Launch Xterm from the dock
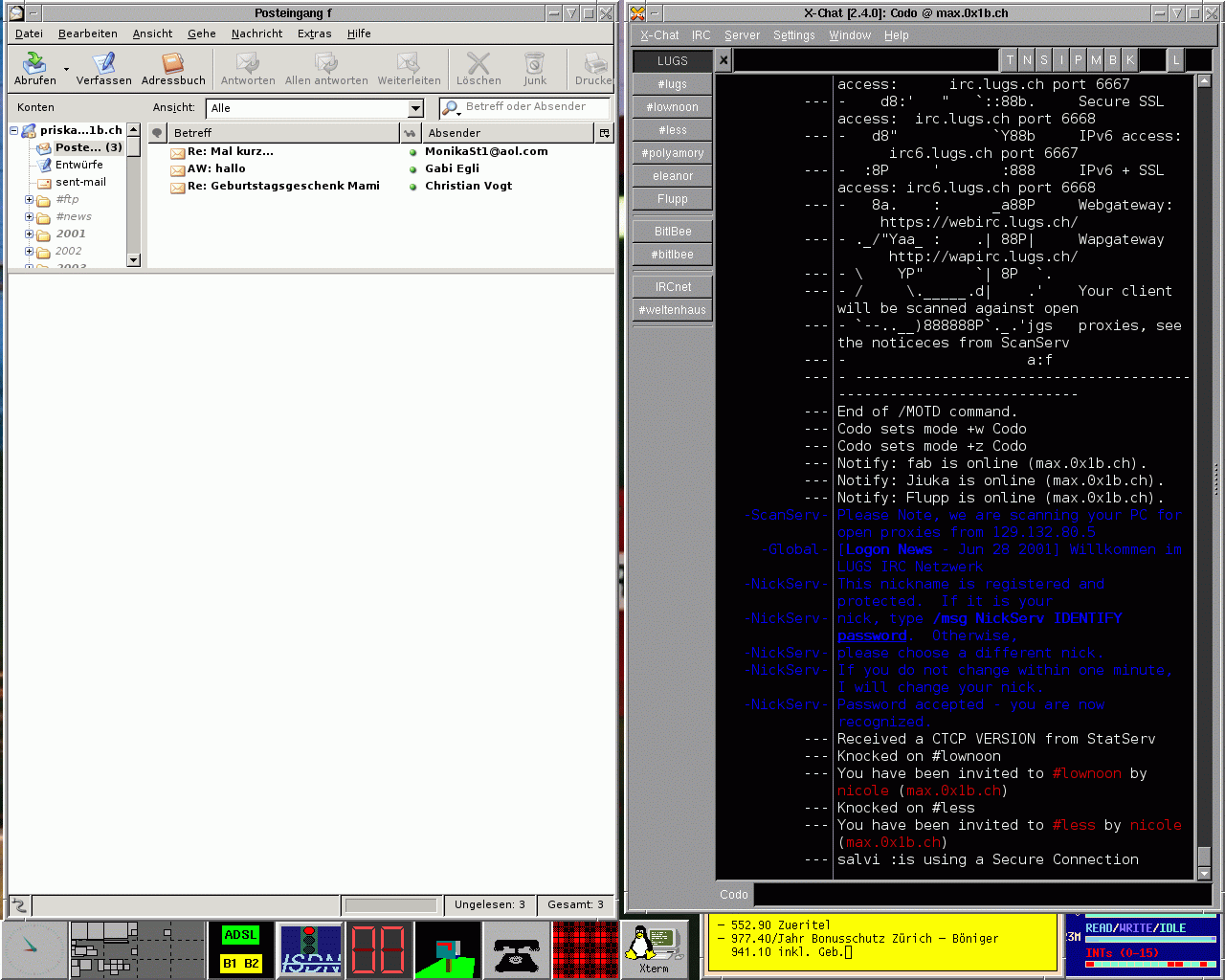The width and height of the screenshot is (1225, 980). coord(654,948)
